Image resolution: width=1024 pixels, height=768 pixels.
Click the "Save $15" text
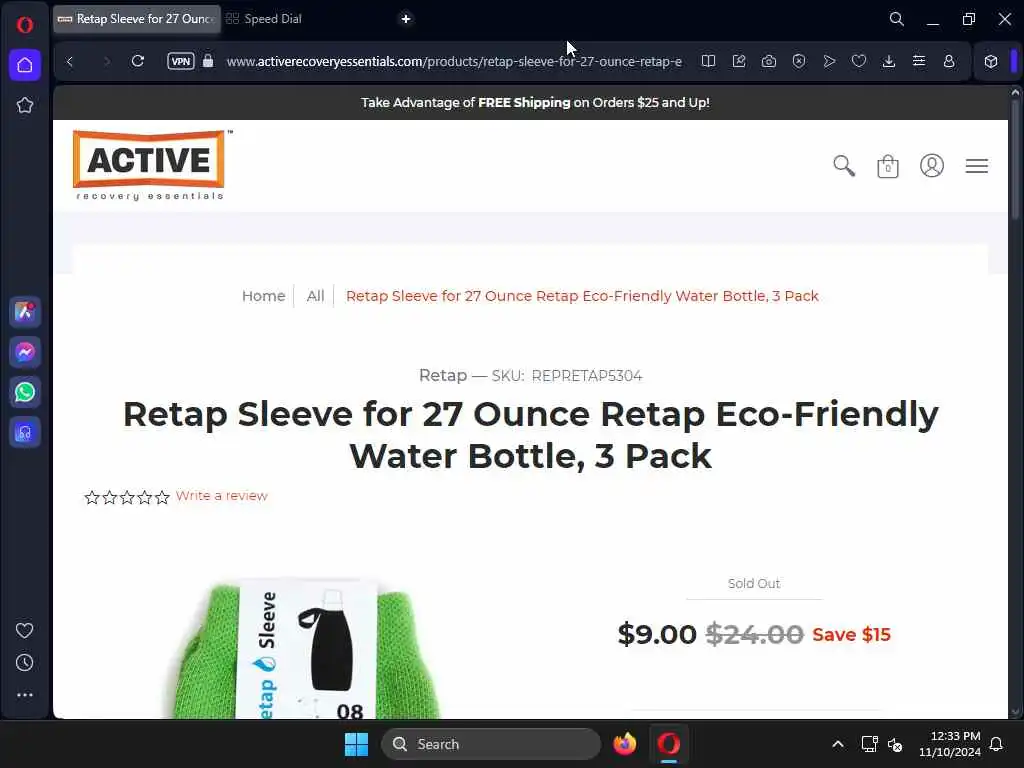(x=851, y=635)
